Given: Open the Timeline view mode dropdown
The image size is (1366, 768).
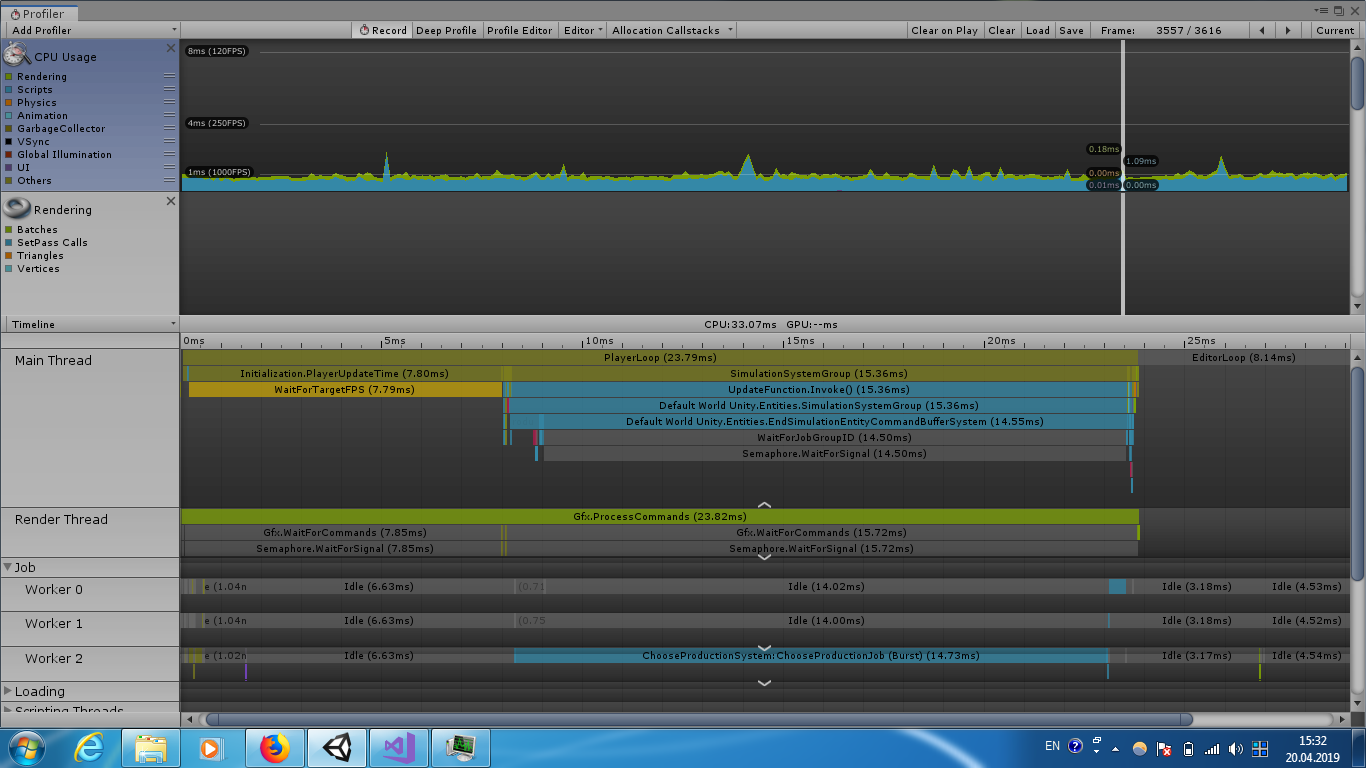Looking at the screenshot, I should [x=91, y=324].
